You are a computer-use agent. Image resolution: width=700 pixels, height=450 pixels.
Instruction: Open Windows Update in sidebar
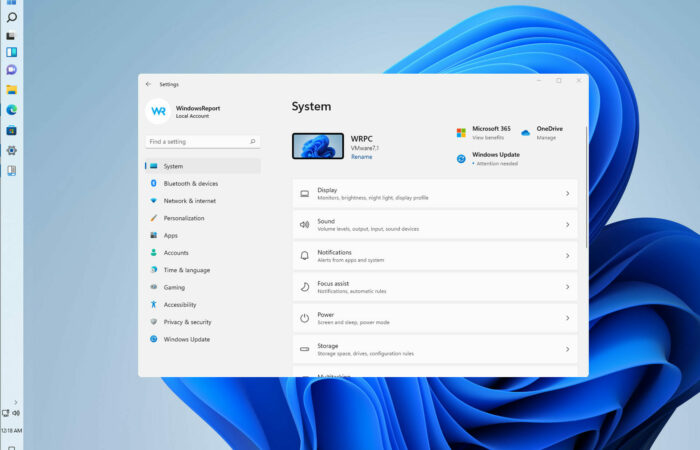click(203, 339)
